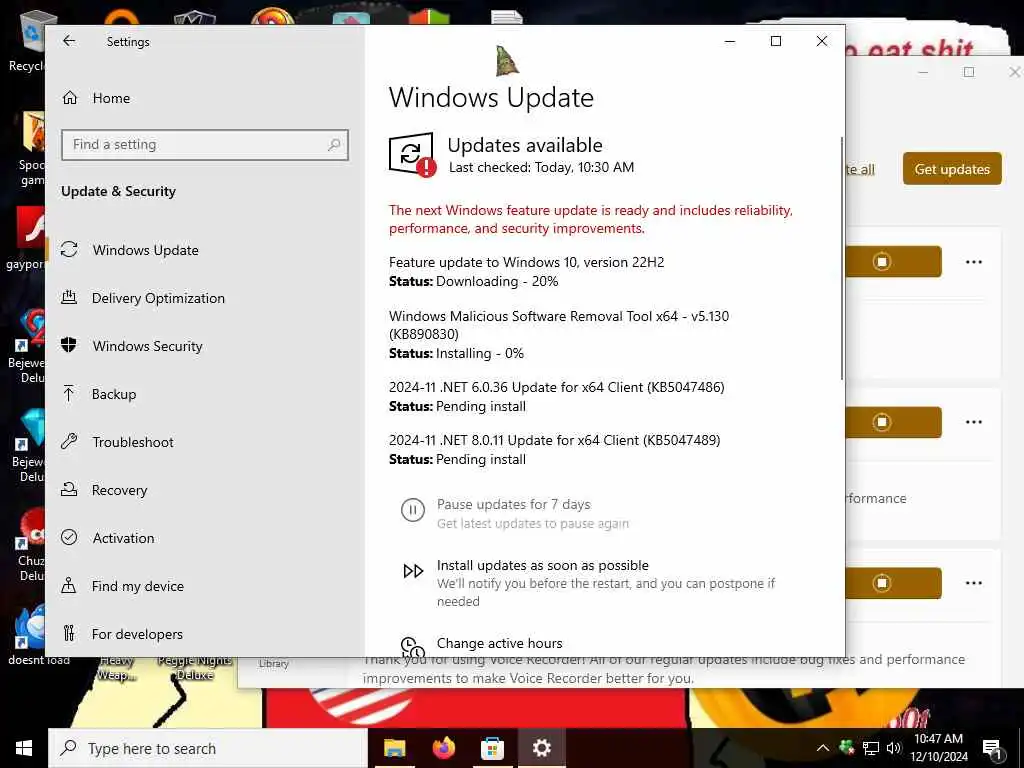1024x768 pixels.
Task: Click the tree-shaped icon above the Windows Update title
Action: (507, 61)
